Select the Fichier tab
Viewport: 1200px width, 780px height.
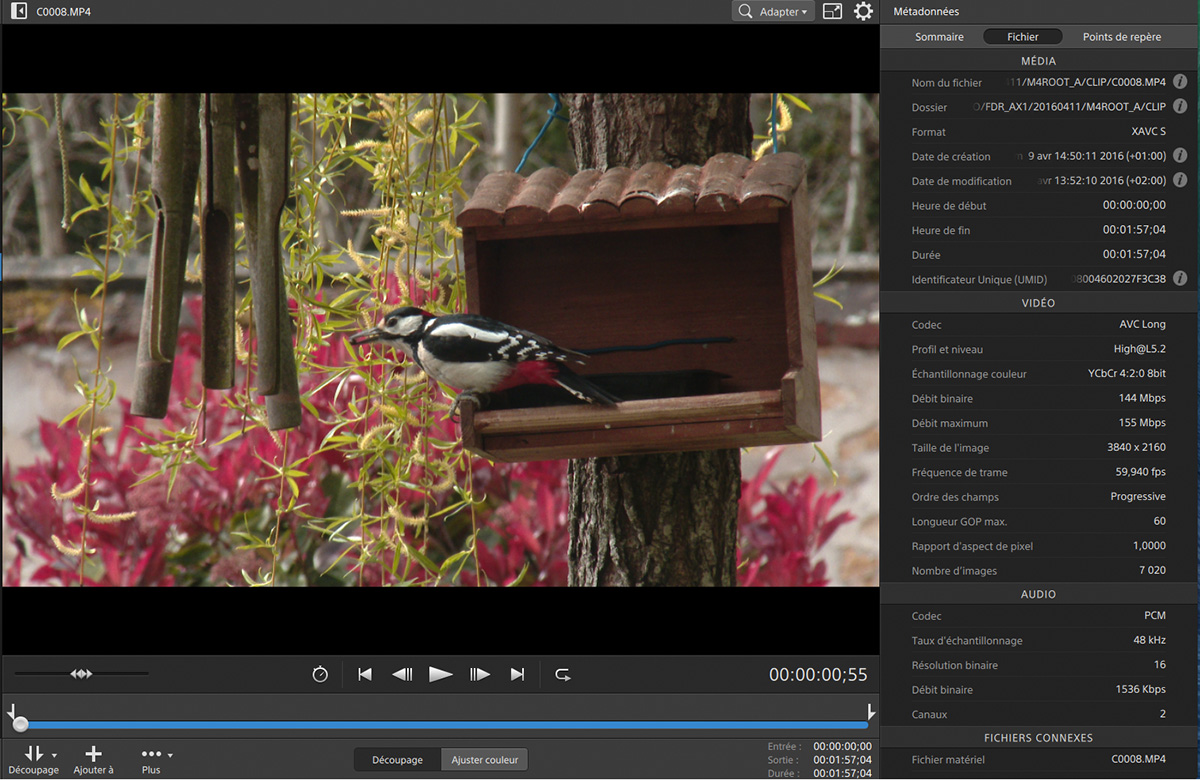(1023, 37)
